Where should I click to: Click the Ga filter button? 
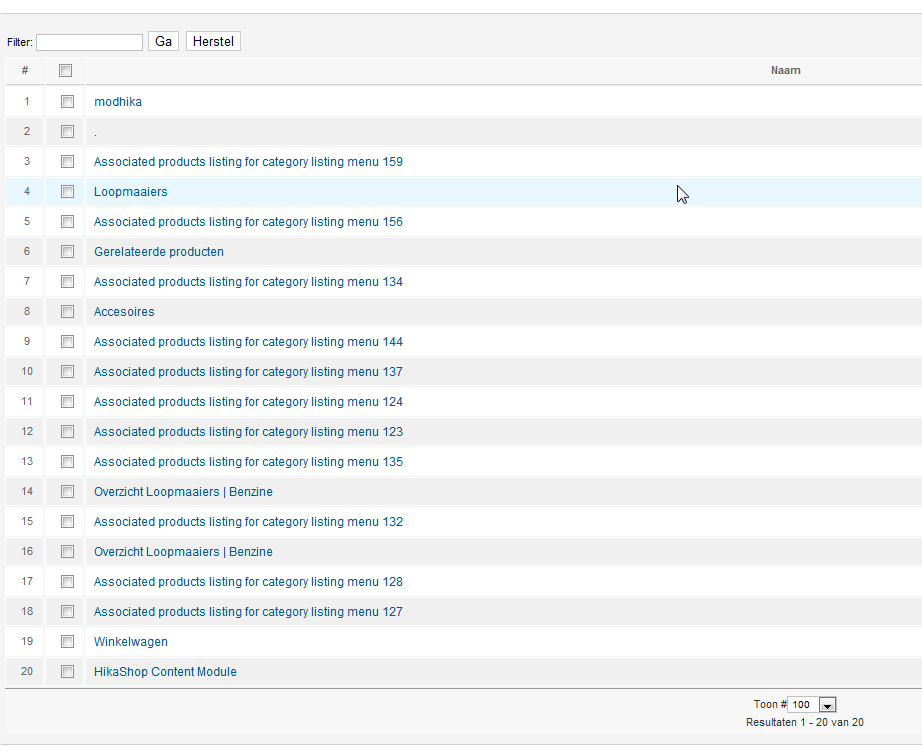coord(163,41)
